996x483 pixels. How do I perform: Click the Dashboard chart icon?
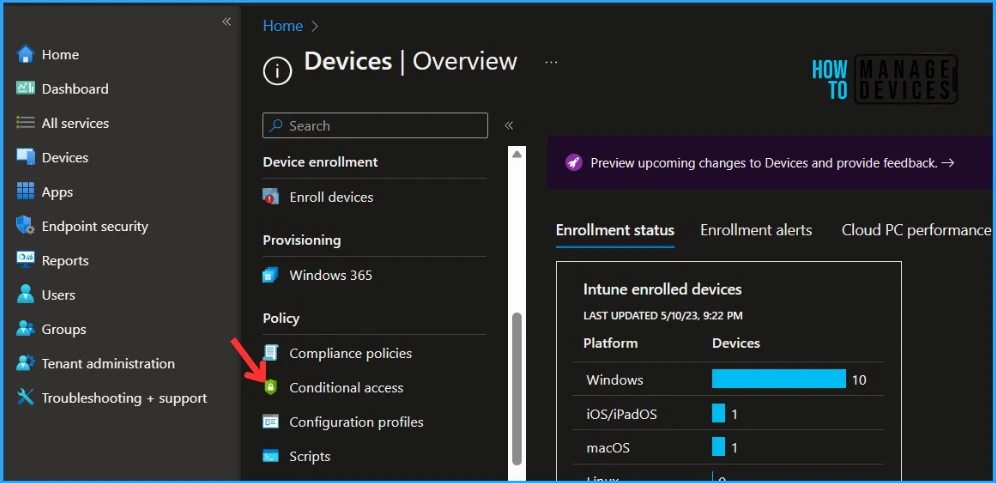click(25, 88)
